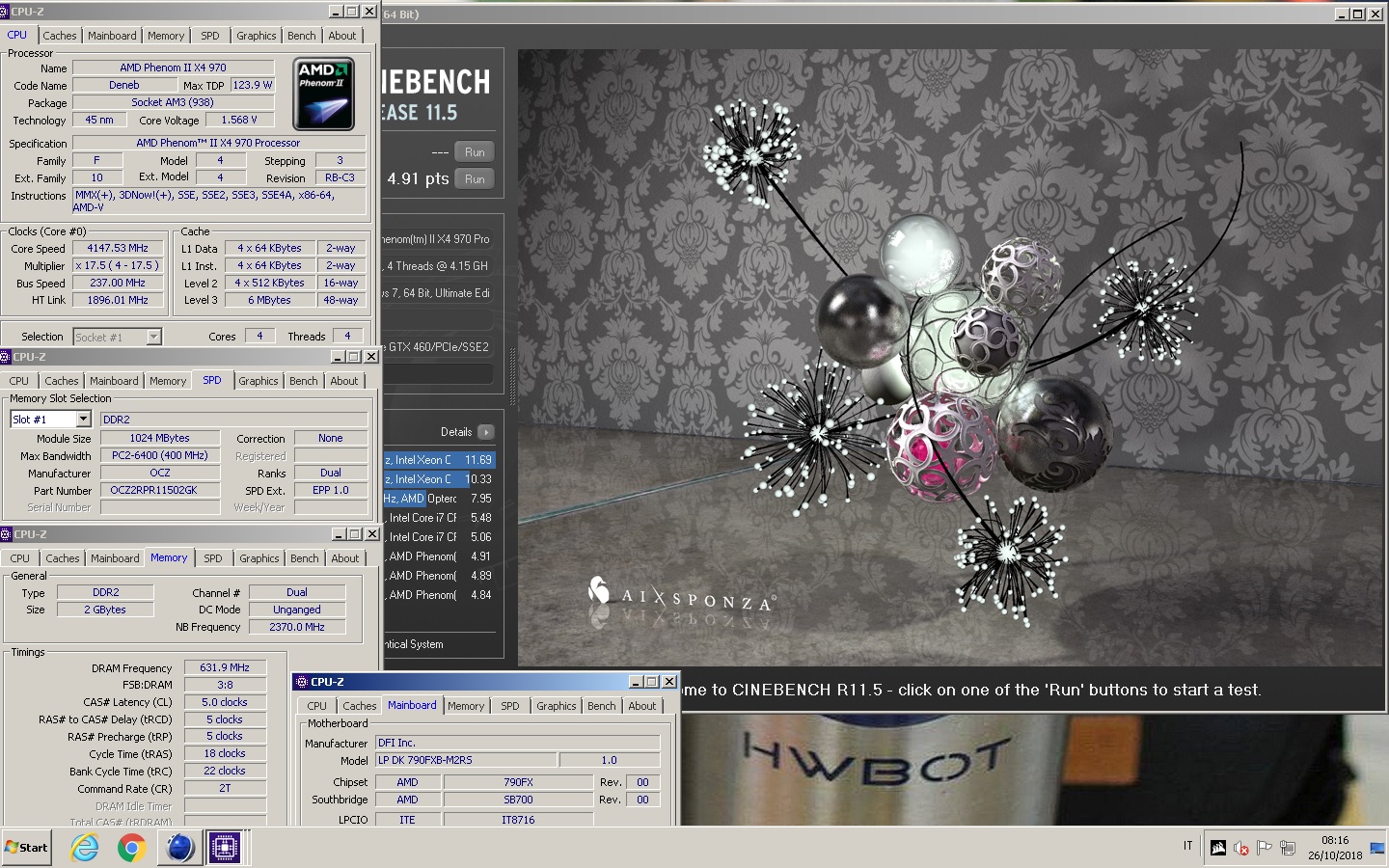
Task: Click the Code Name value 'Deneb'
Action: pos(124,85)
